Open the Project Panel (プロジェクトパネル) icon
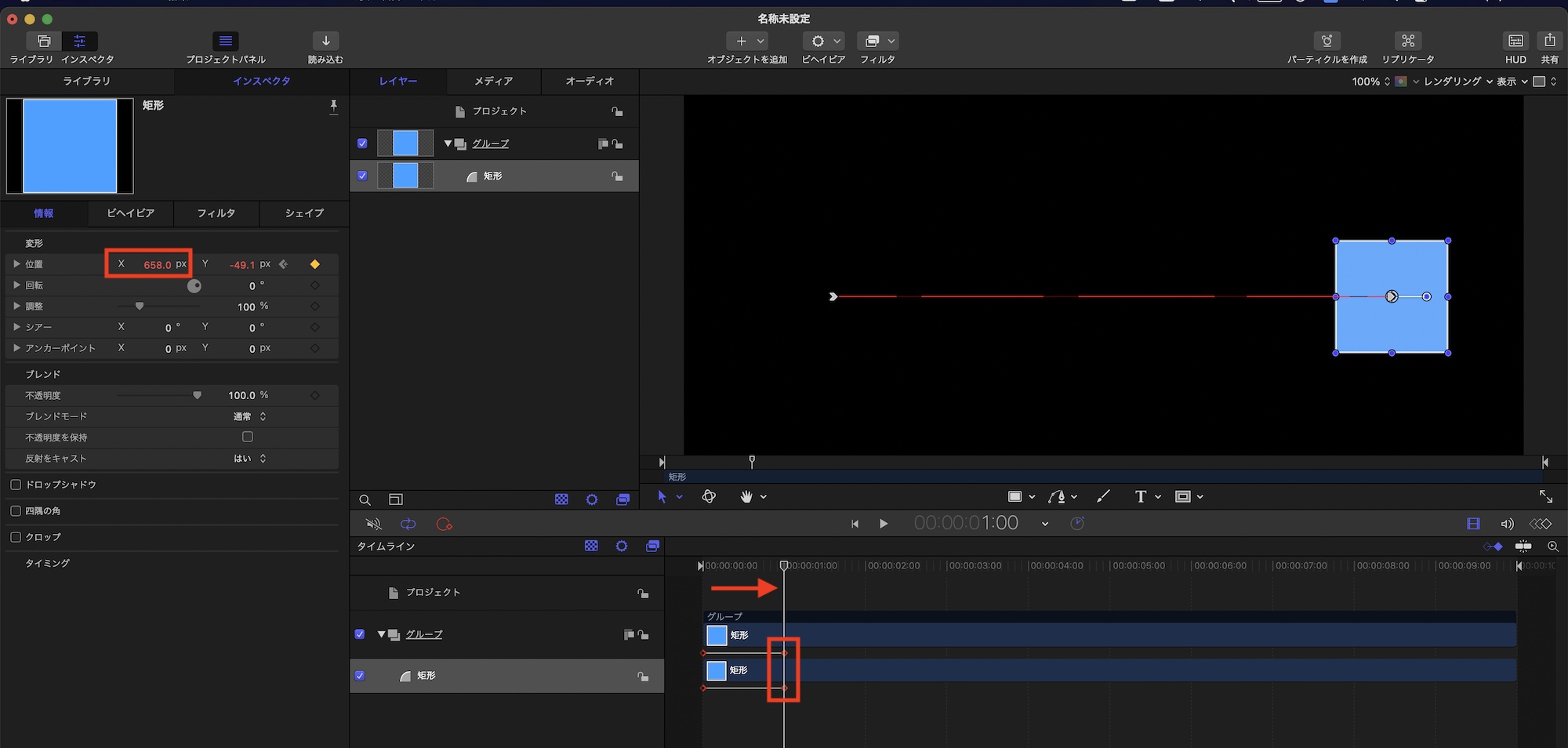 point(226,41)
